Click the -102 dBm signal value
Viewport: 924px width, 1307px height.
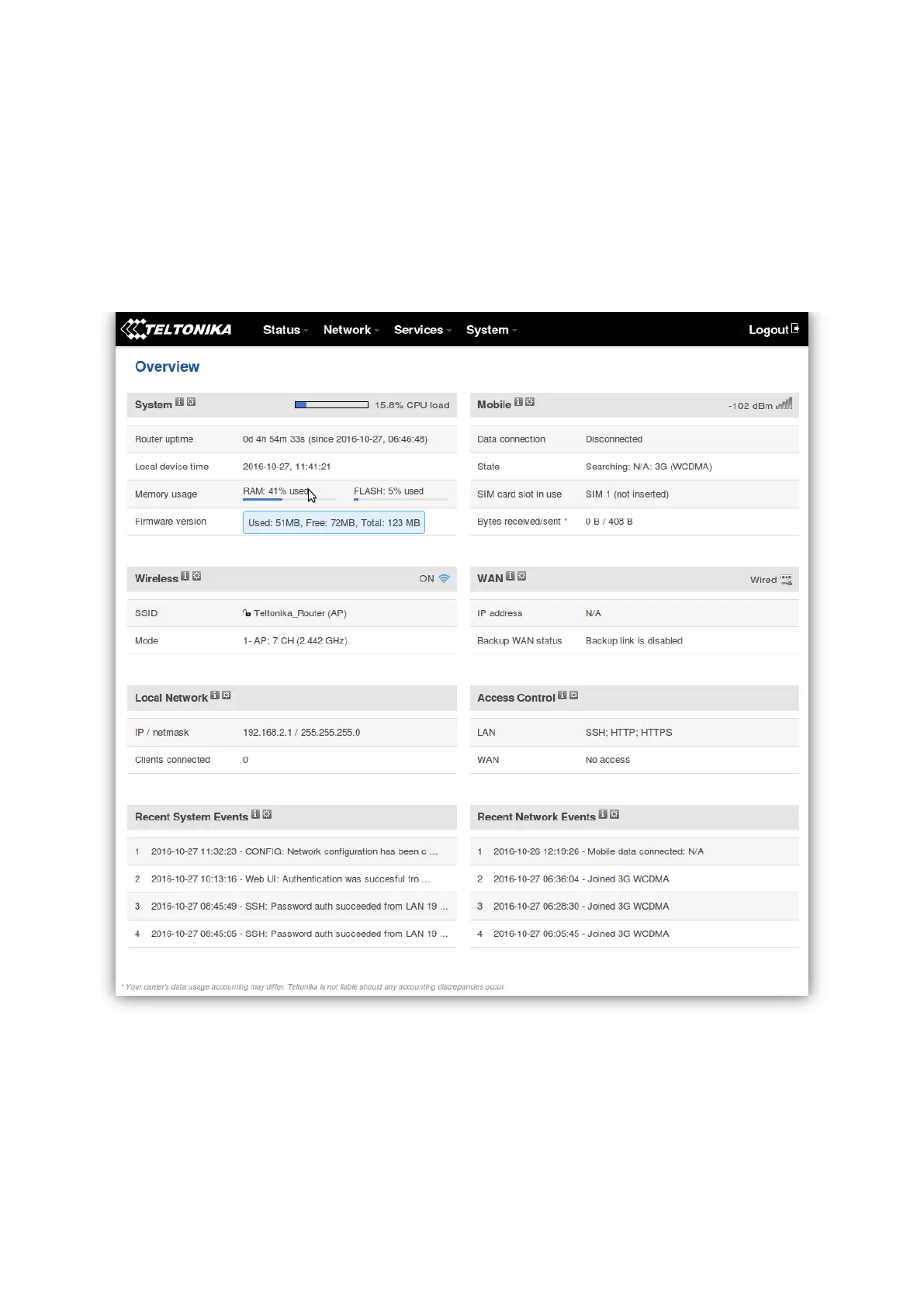point(750,406)
